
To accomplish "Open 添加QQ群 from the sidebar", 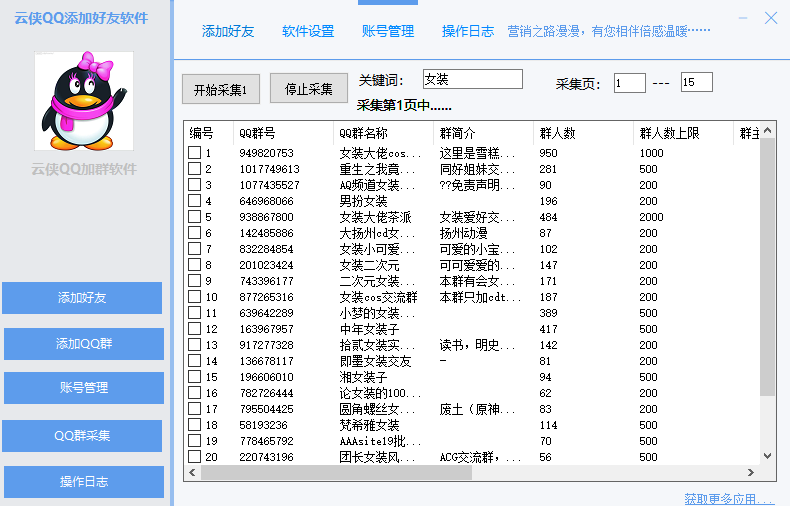I will click(x=83, y=344).
